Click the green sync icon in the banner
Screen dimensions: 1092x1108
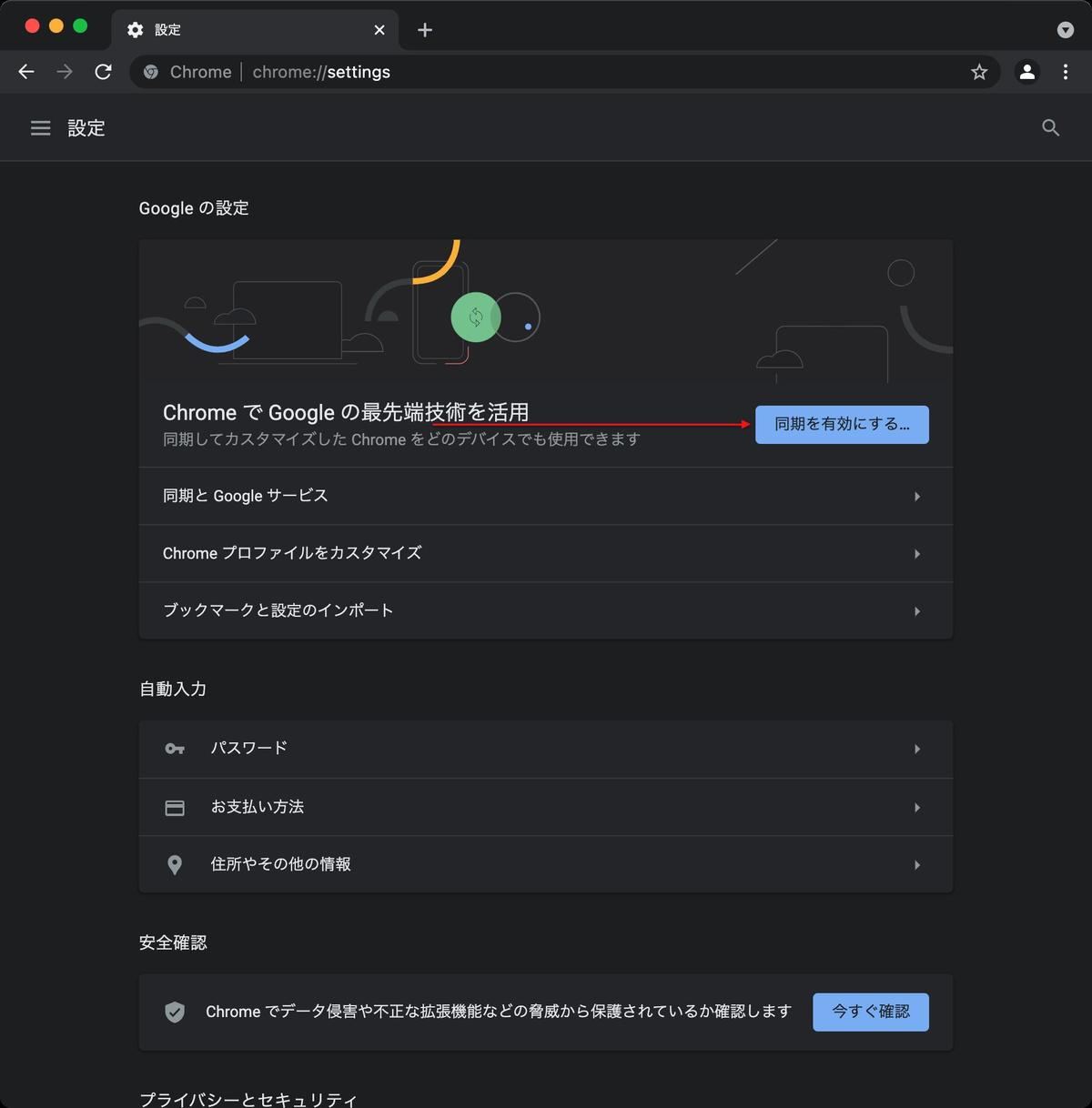click(x=476, y=317)
